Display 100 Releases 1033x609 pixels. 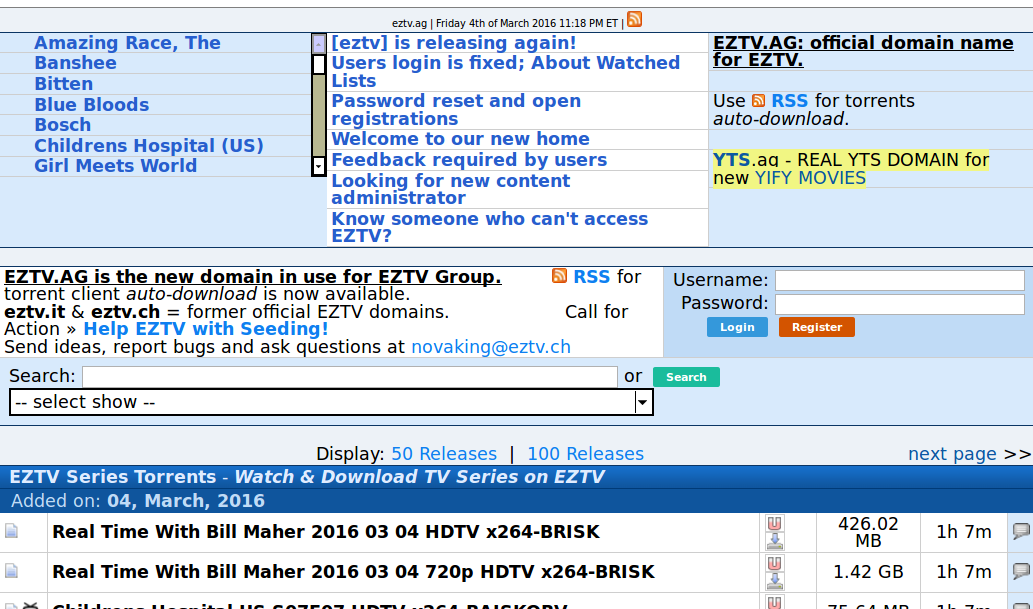click(586, 454)
